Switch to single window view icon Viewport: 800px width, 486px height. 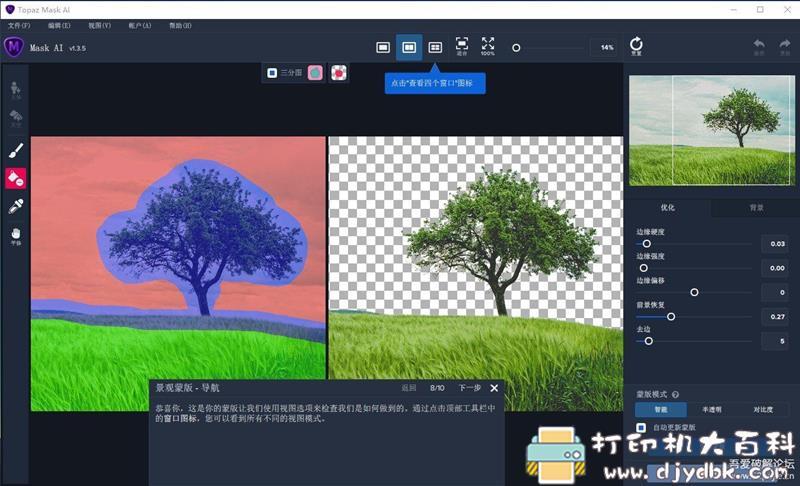pos(383,47)
